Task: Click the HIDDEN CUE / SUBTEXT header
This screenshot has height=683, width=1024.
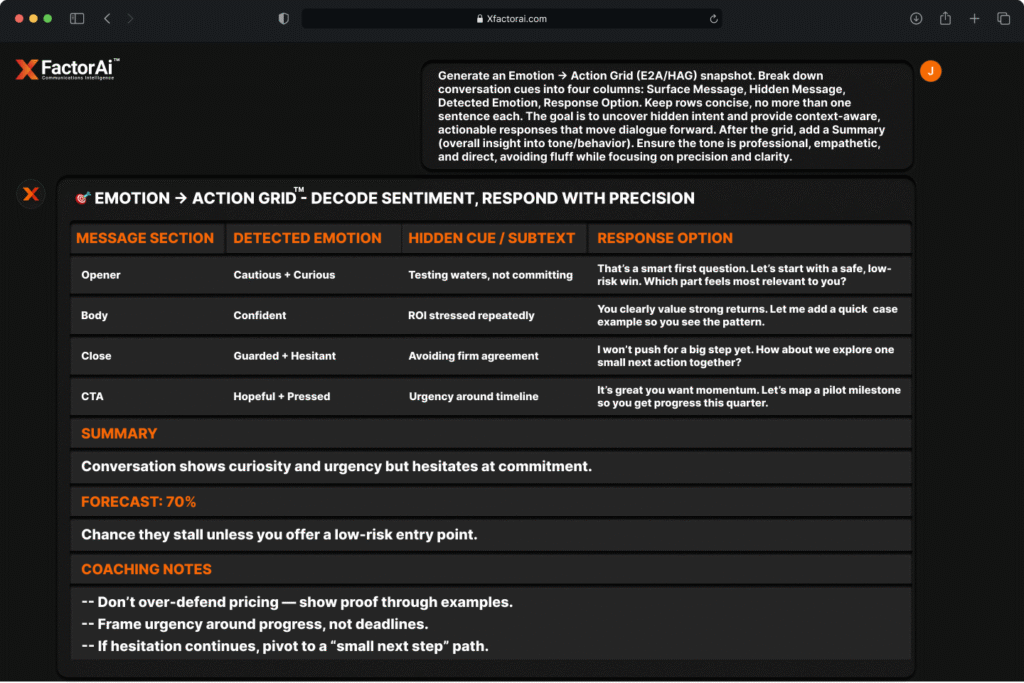Action: (x=491, y=238)
